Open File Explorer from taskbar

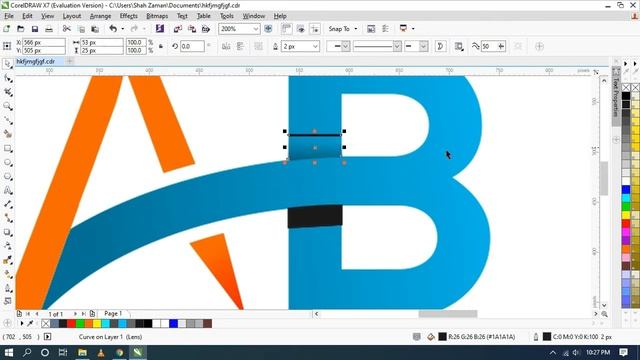click(82, 352)
